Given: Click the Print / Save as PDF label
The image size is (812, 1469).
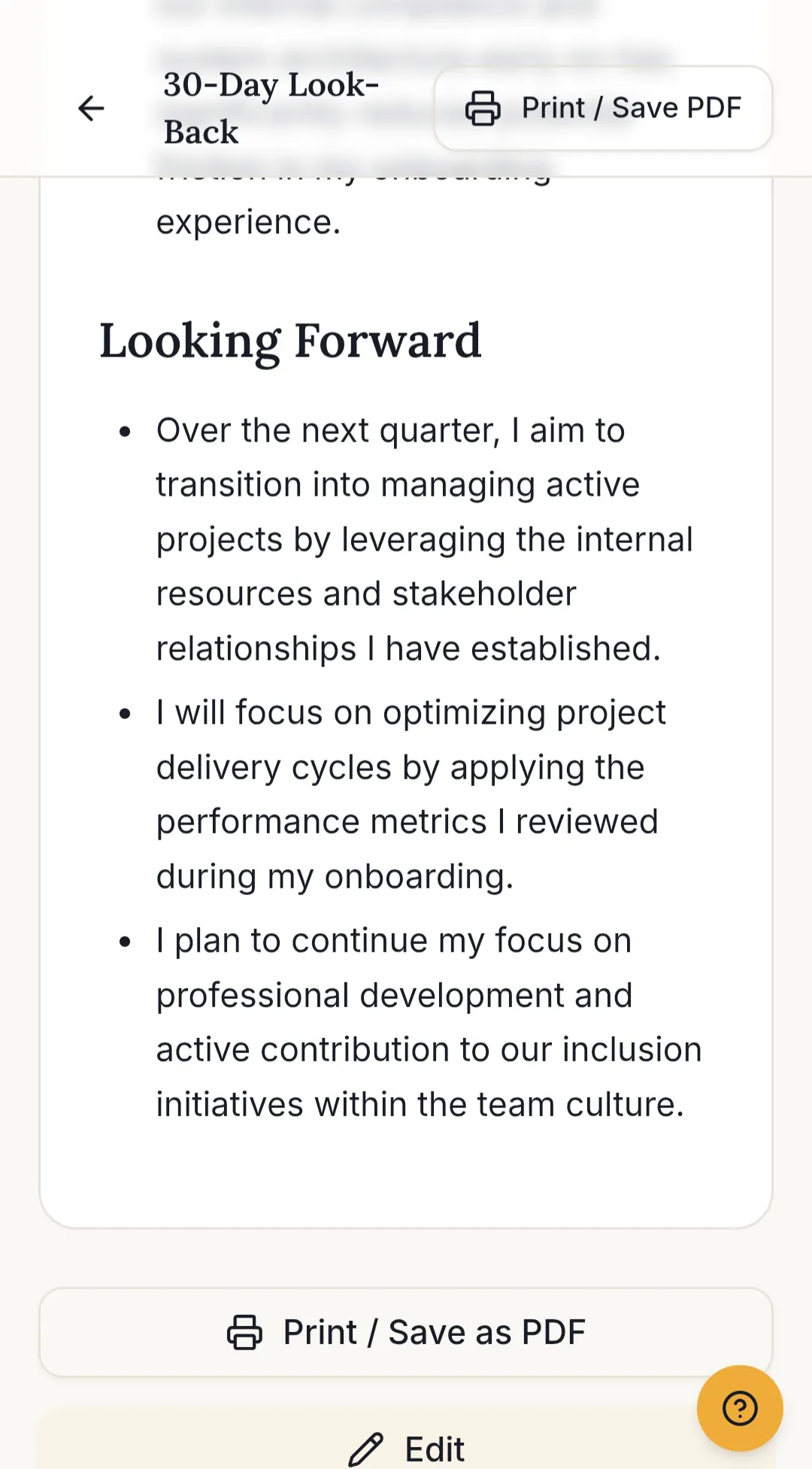Looking at the screenshot, I should click(x=434, y=1332).
